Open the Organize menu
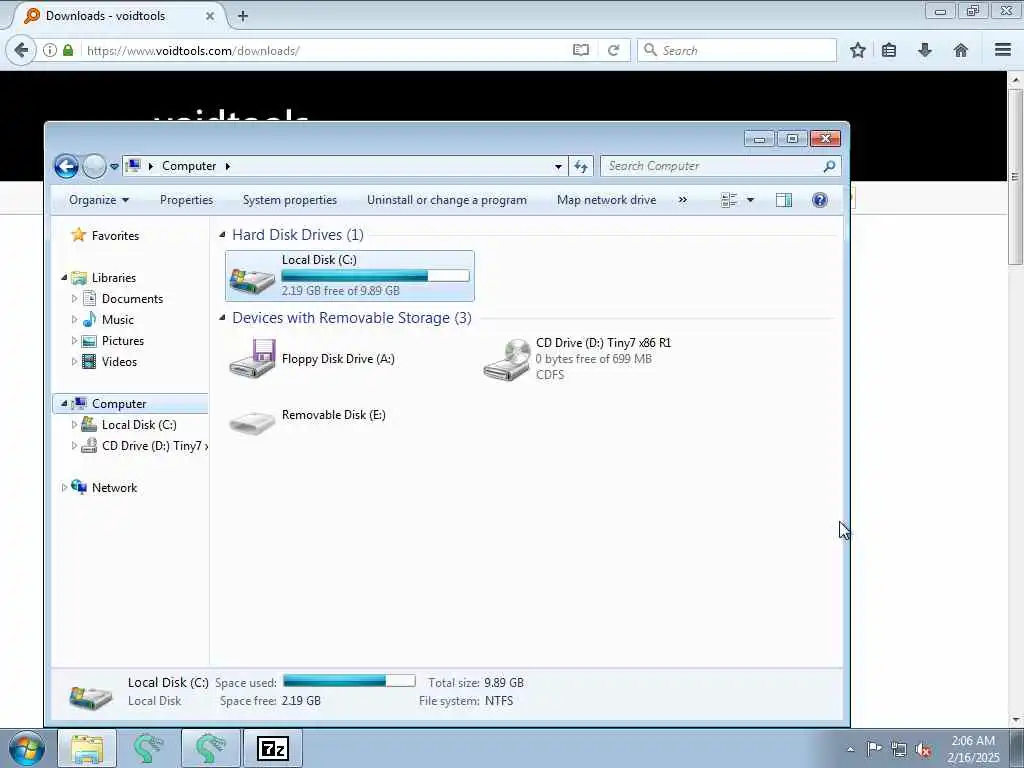 (x=99, y=200)
